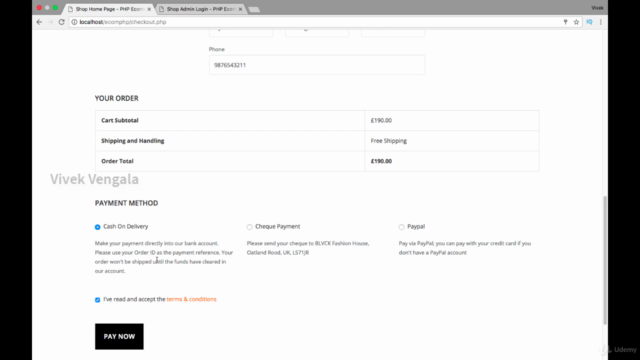Click the Cart Subtotal label
This screenshot has height=360, width=640.
click(120, 120)
